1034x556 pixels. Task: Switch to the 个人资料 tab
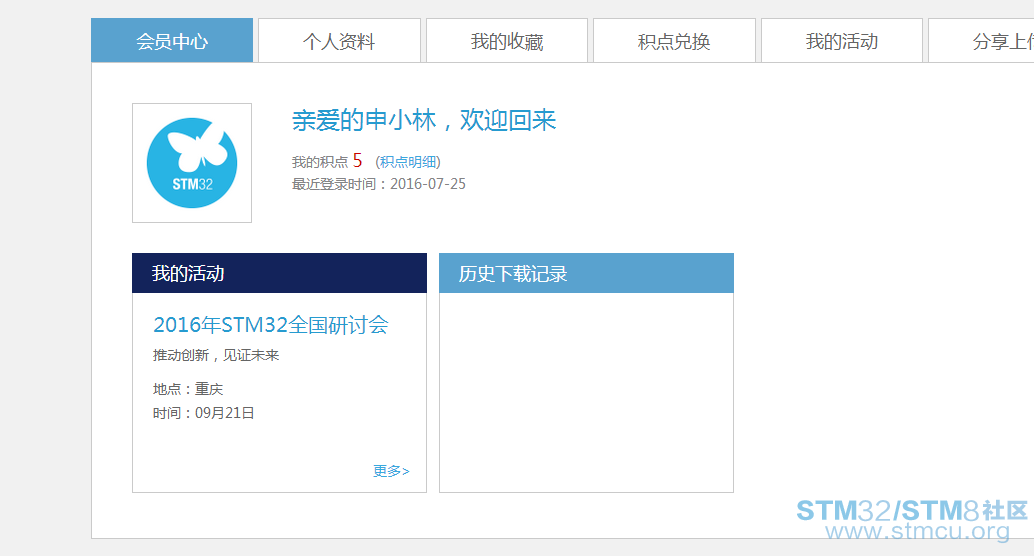(339, 40)
